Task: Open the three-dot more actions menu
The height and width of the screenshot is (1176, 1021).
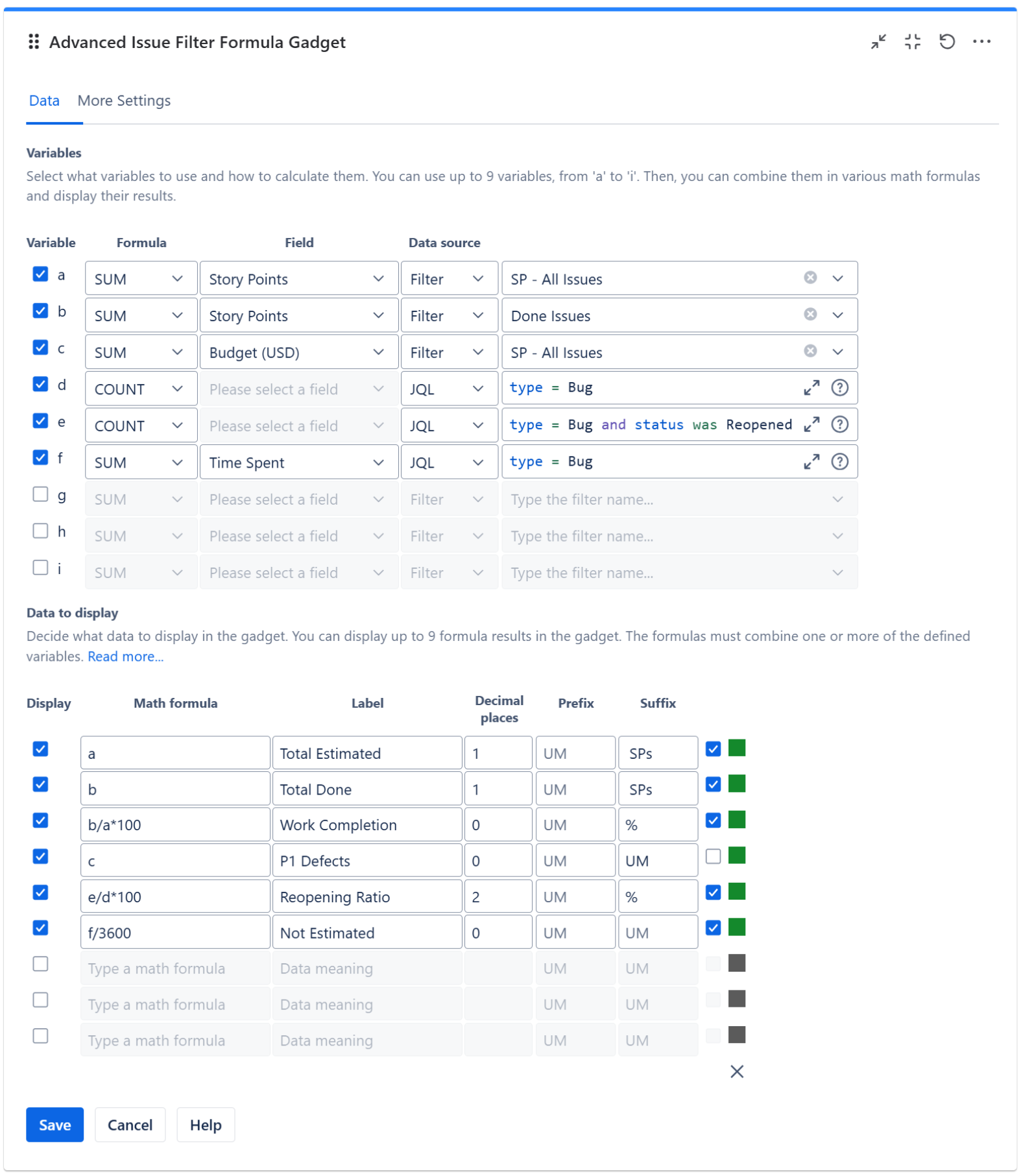Action: pyautogui.click(x=981, y=42)
